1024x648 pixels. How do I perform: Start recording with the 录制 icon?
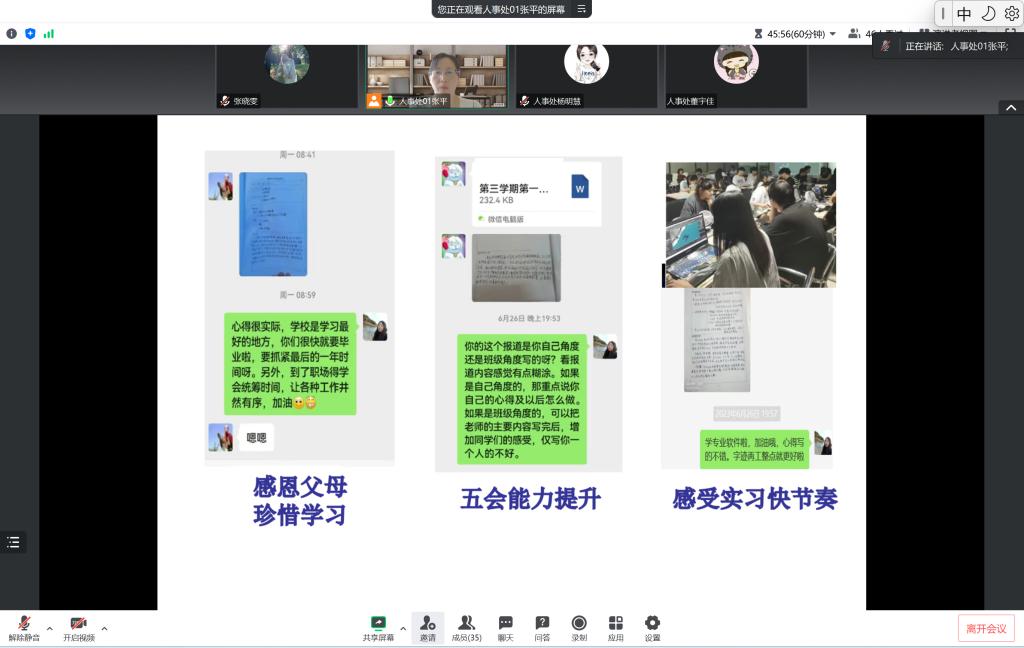pyautogui.click(x=579, y=627)
